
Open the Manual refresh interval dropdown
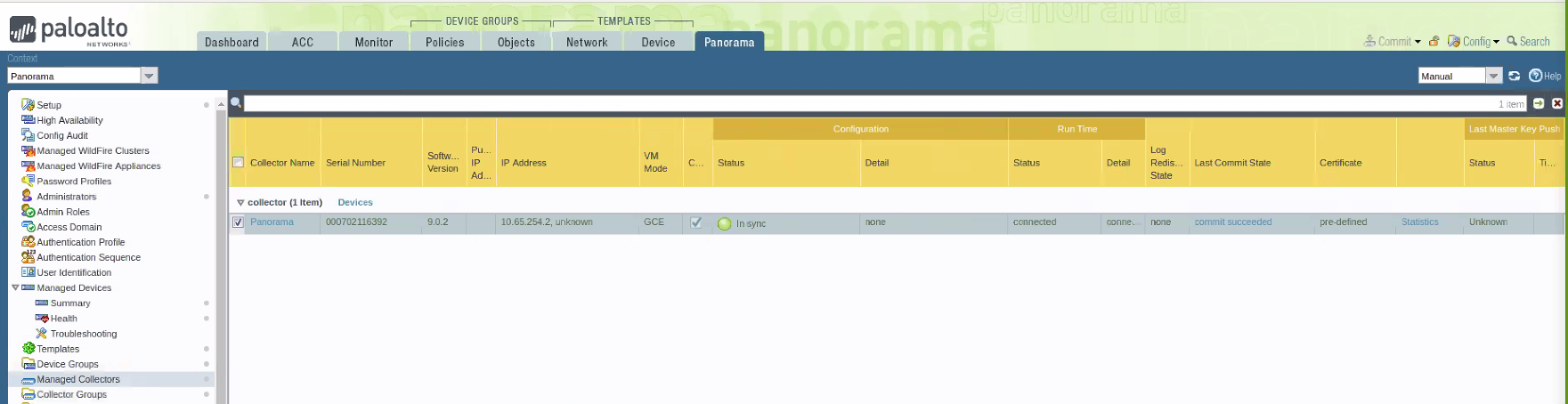coord(1494,76)
